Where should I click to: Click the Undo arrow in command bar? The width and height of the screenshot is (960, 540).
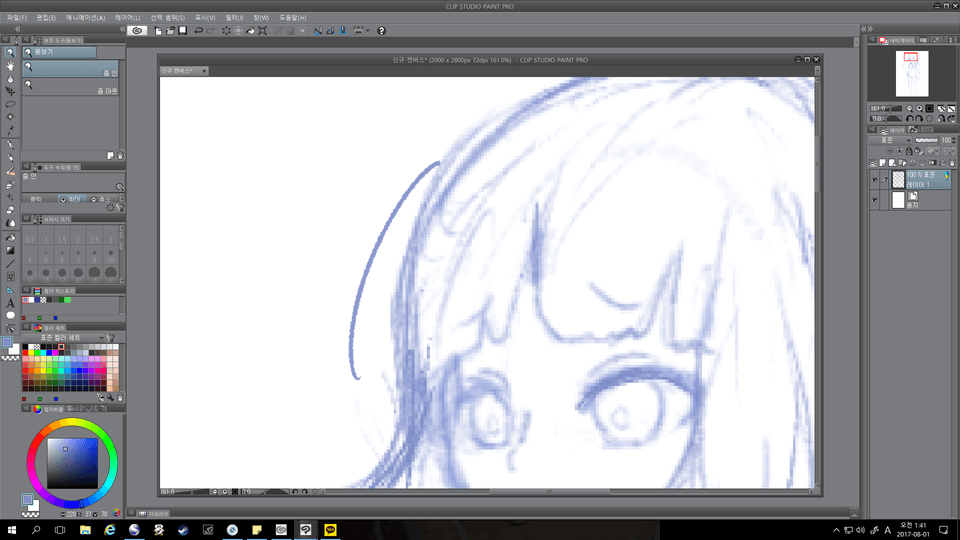198,31
